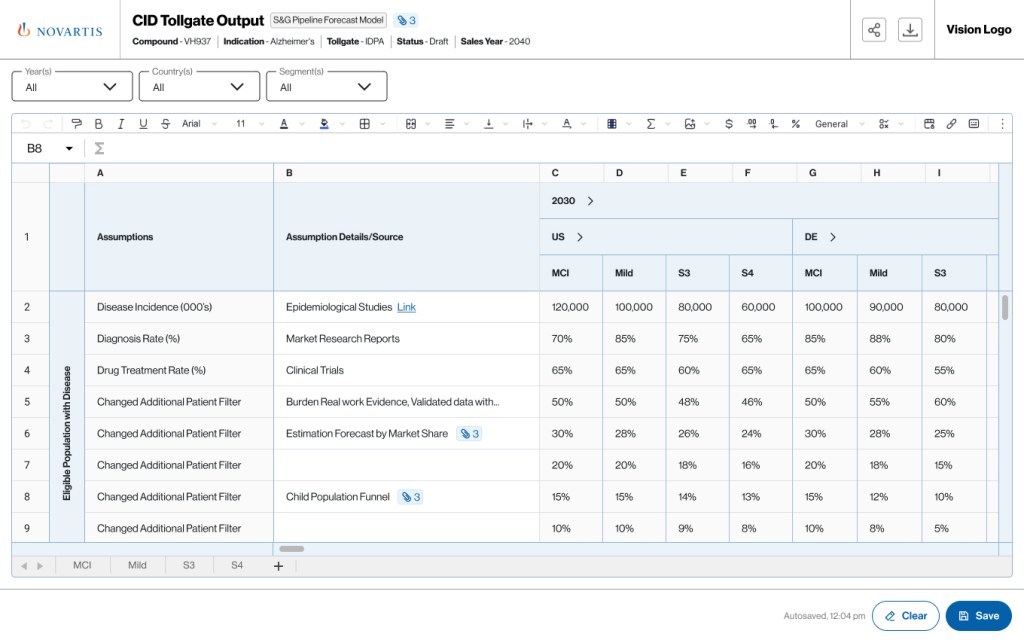Image resolution: width=1024 pixels, height=643 pixels.
Task: Switch to the S4 sheet tab
Action: tap(237, 566)
